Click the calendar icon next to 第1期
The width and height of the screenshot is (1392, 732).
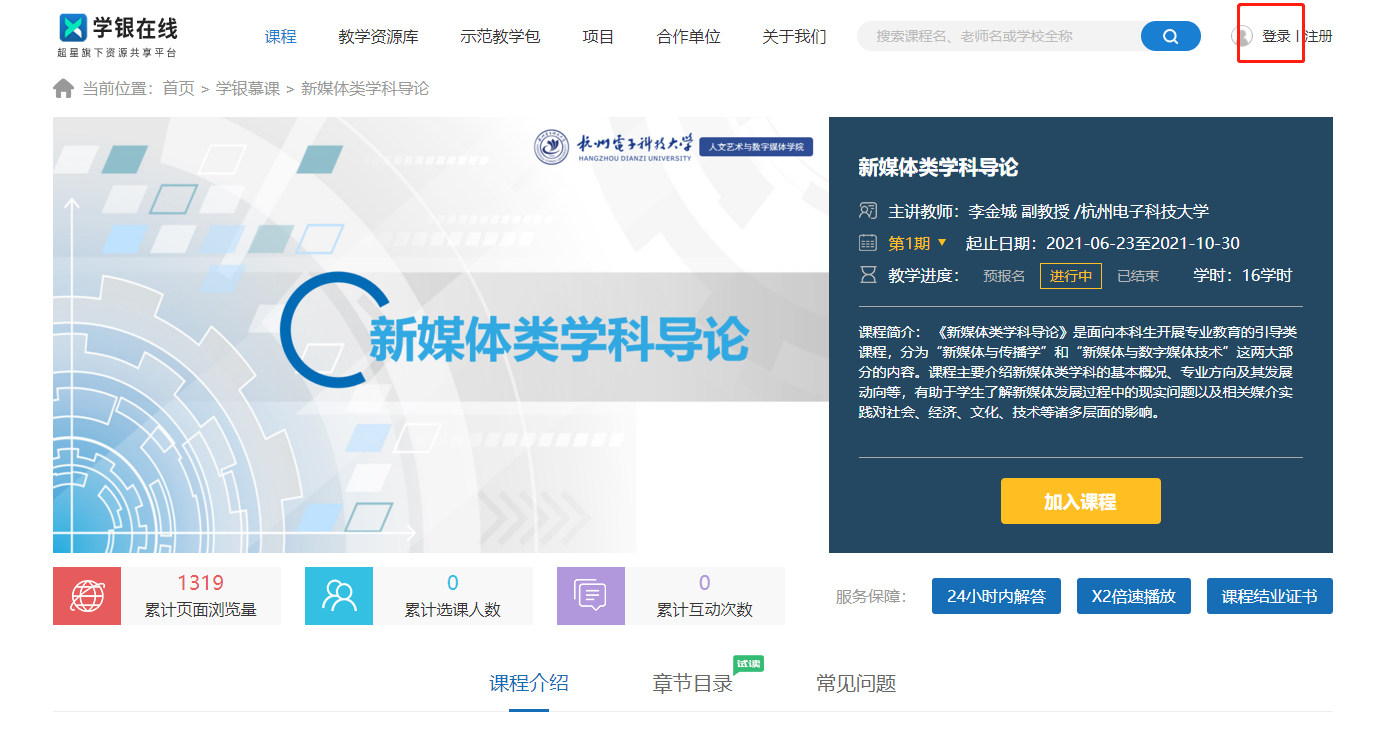(867, 243)
